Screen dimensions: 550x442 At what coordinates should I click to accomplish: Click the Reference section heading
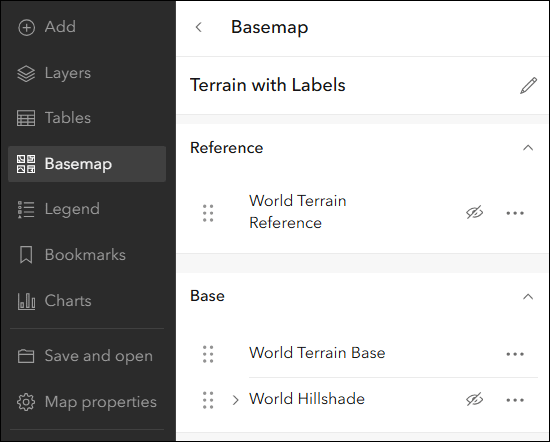(x=227, y=148)
